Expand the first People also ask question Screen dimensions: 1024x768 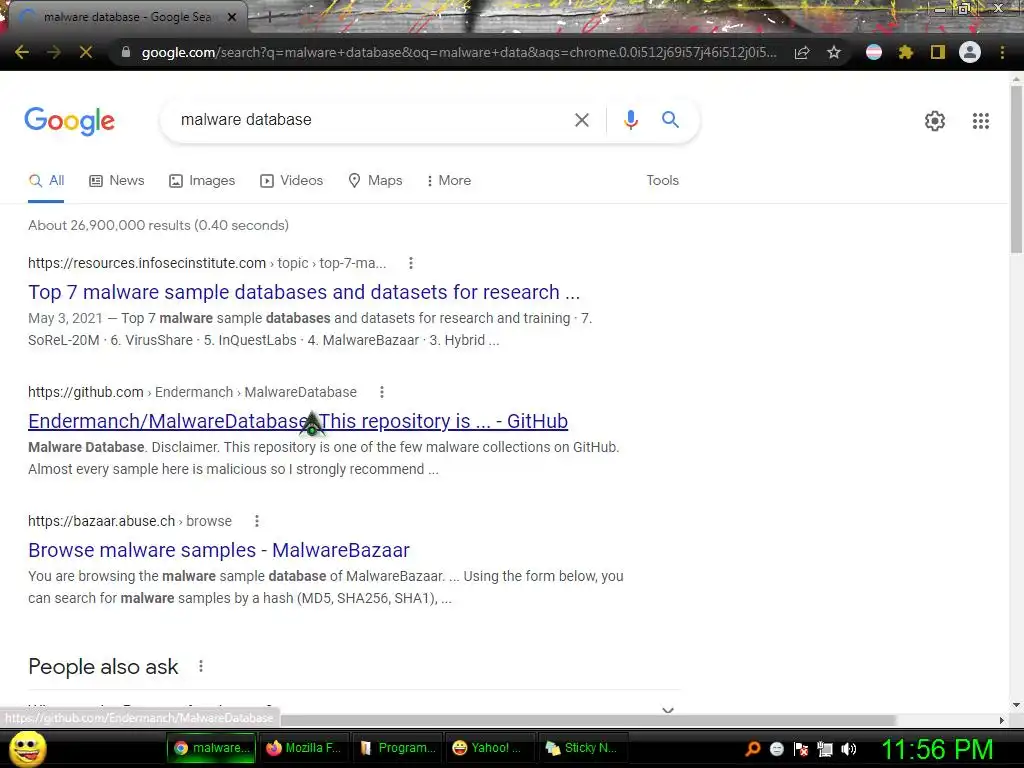355,707
